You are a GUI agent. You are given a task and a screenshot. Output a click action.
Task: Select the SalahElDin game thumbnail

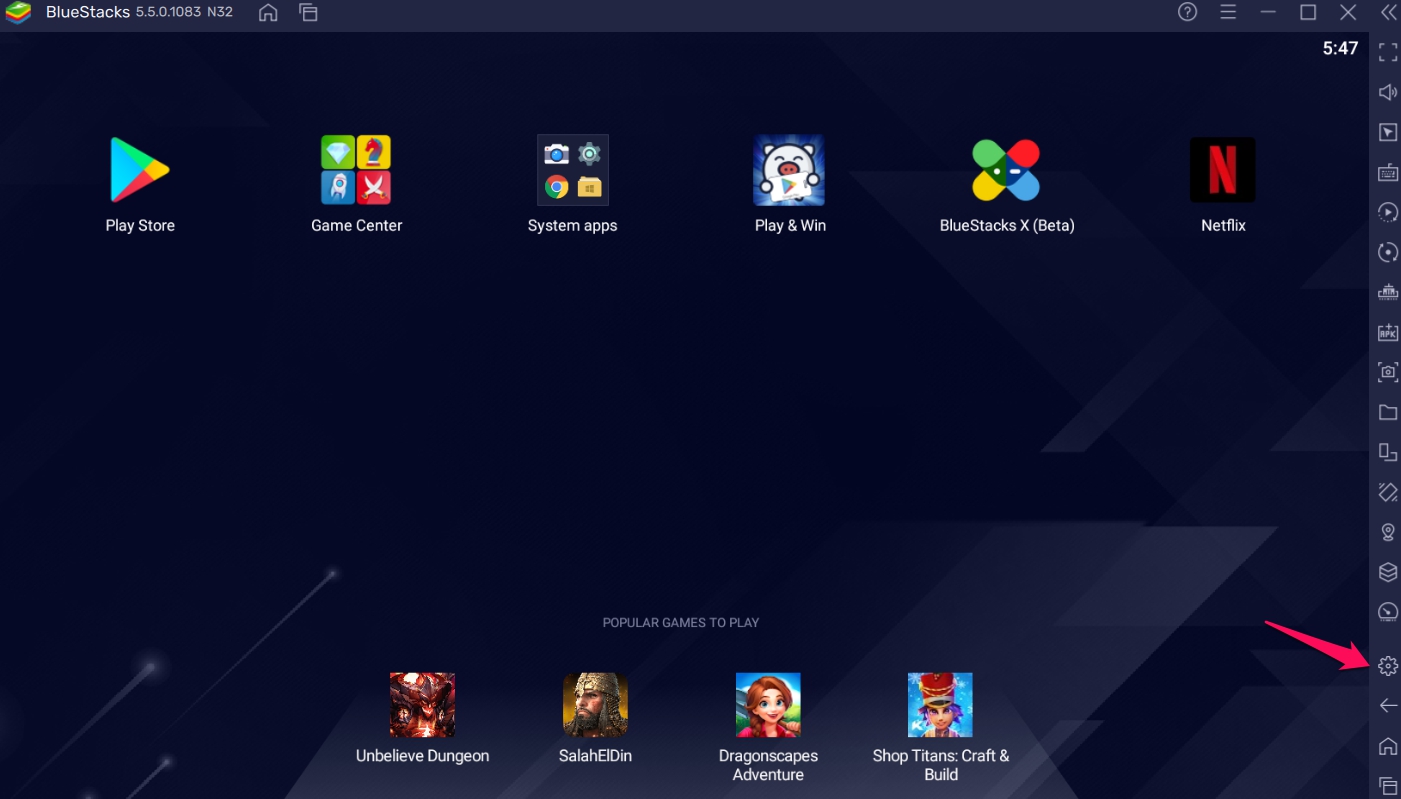[595, 705]
